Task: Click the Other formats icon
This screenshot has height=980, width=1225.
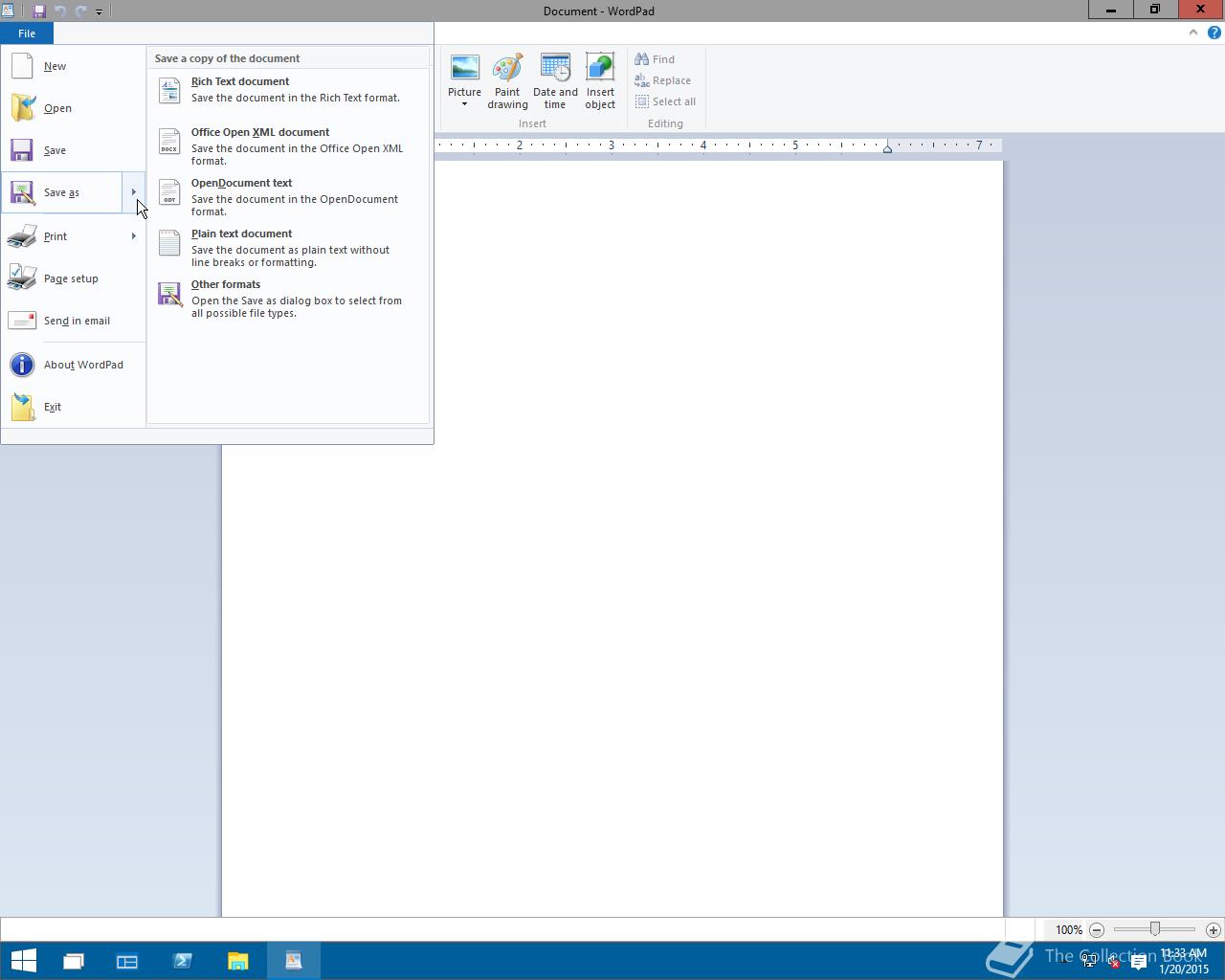Action: point(169,294)
